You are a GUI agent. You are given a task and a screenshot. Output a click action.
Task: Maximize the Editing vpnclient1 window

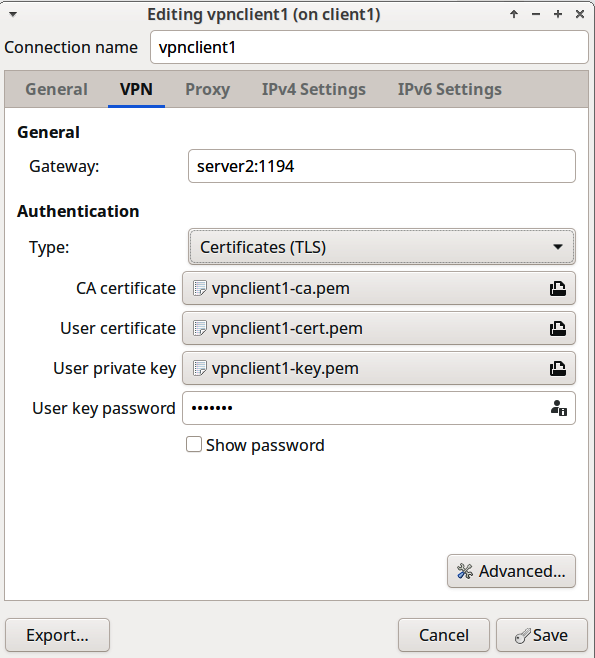point(558,14)
